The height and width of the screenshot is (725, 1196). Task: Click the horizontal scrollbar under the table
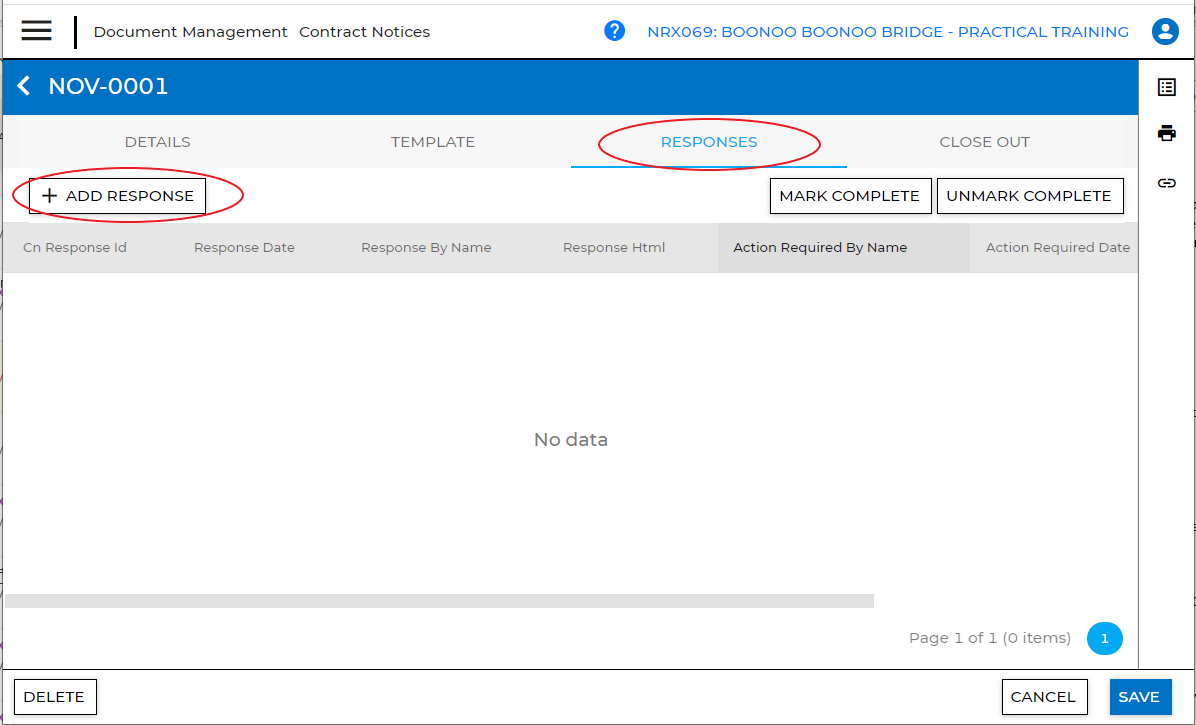pos(439,601)
